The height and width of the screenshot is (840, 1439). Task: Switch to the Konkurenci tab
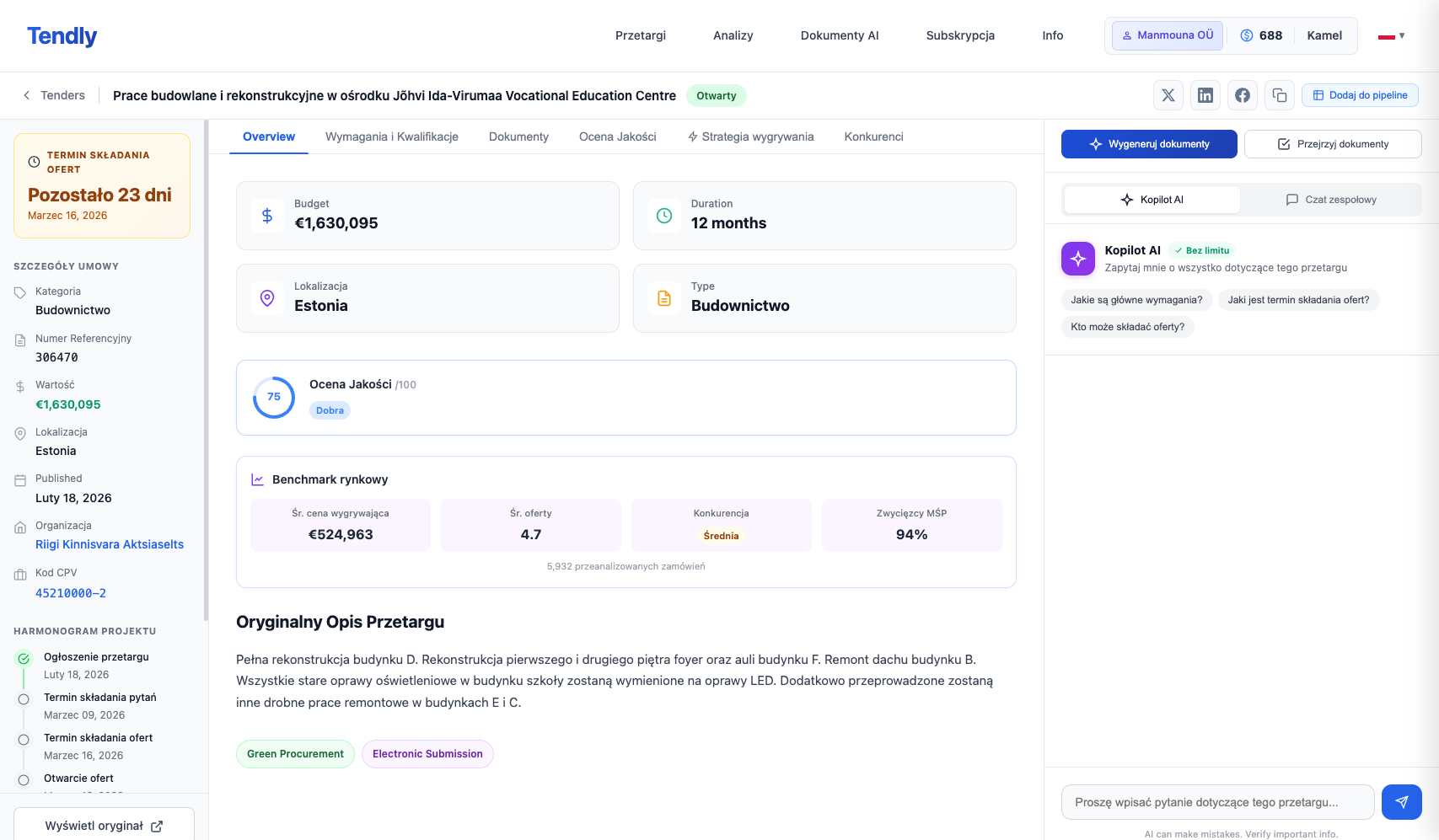tap(873, 136)
